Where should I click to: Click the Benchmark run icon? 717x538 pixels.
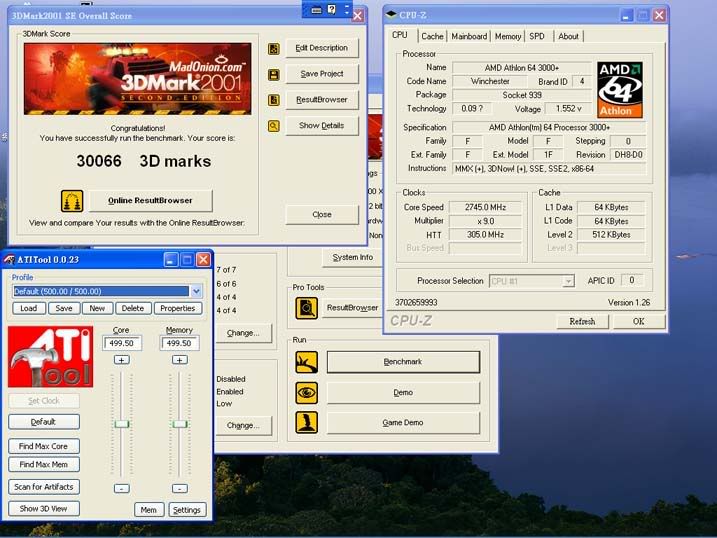coord(307,362)
